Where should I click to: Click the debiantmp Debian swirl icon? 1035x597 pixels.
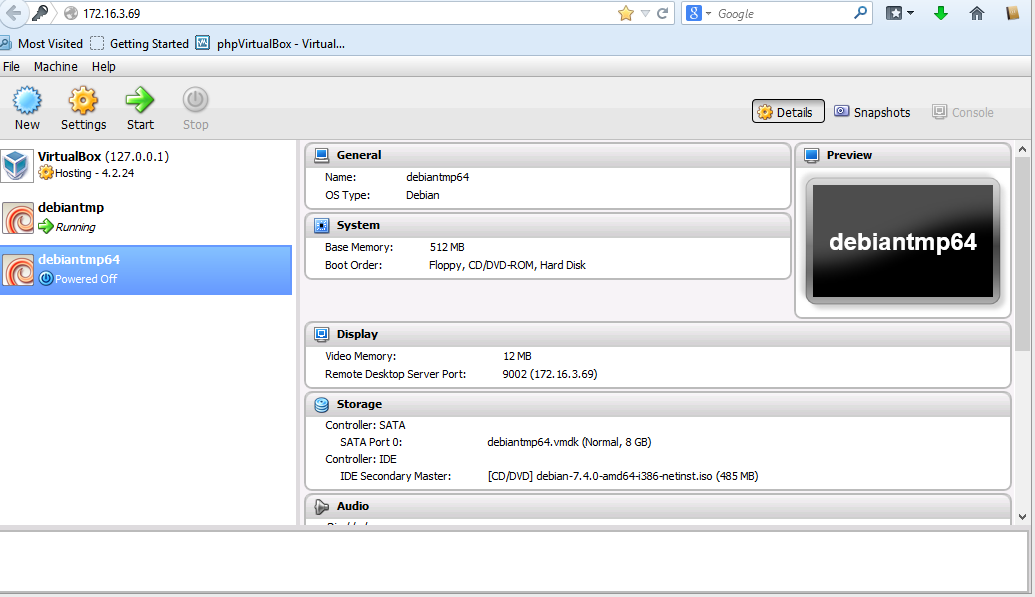coord(18,218)
